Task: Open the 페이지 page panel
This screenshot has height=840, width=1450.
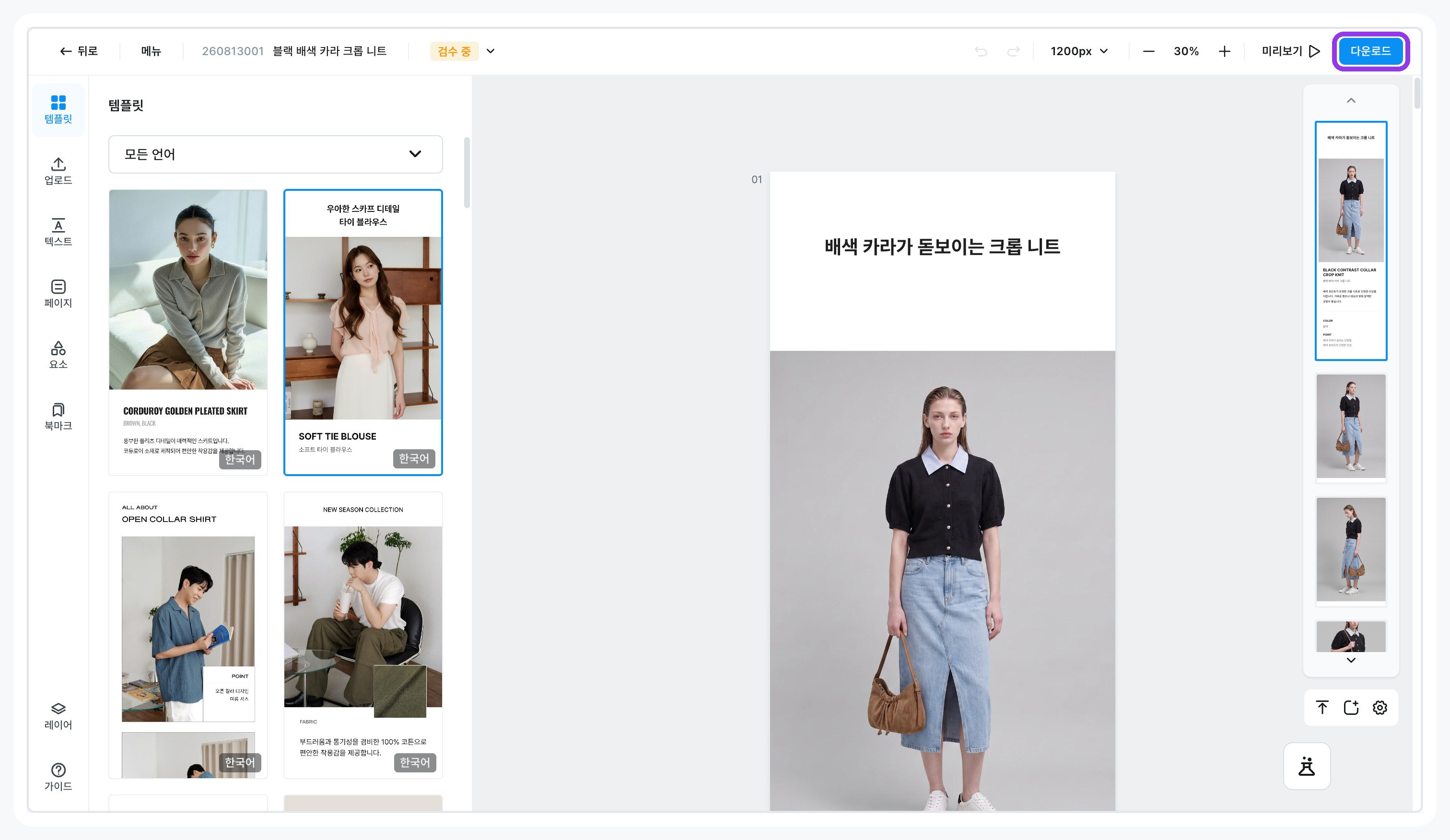Action: tap(58, 293)
